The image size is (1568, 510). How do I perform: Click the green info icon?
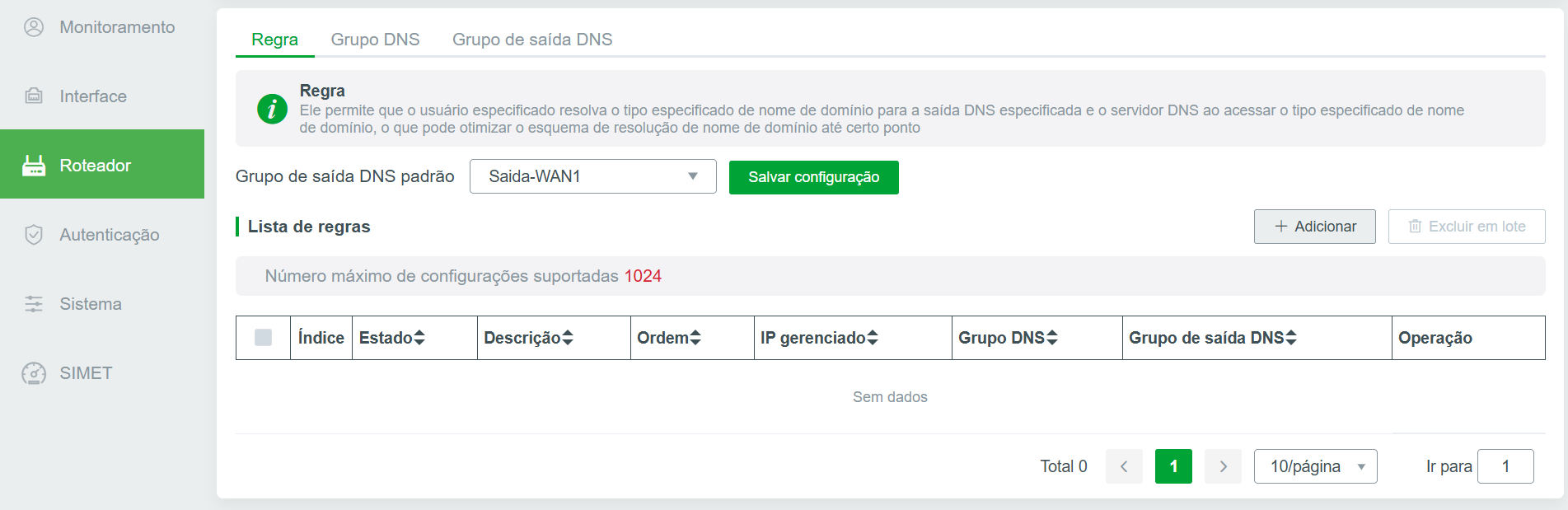pos(273,109)
